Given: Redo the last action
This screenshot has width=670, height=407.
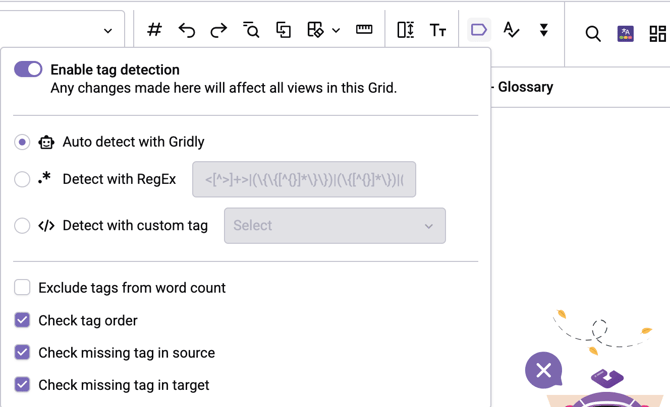Looking at the screenshot, I should click(x=218, y=30).
